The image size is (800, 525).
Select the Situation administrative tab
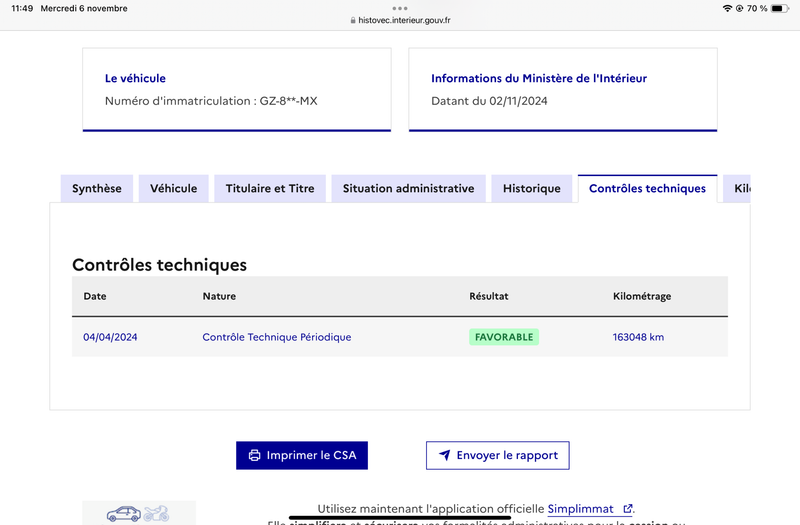pyautogui.click(x=408, y=189)
